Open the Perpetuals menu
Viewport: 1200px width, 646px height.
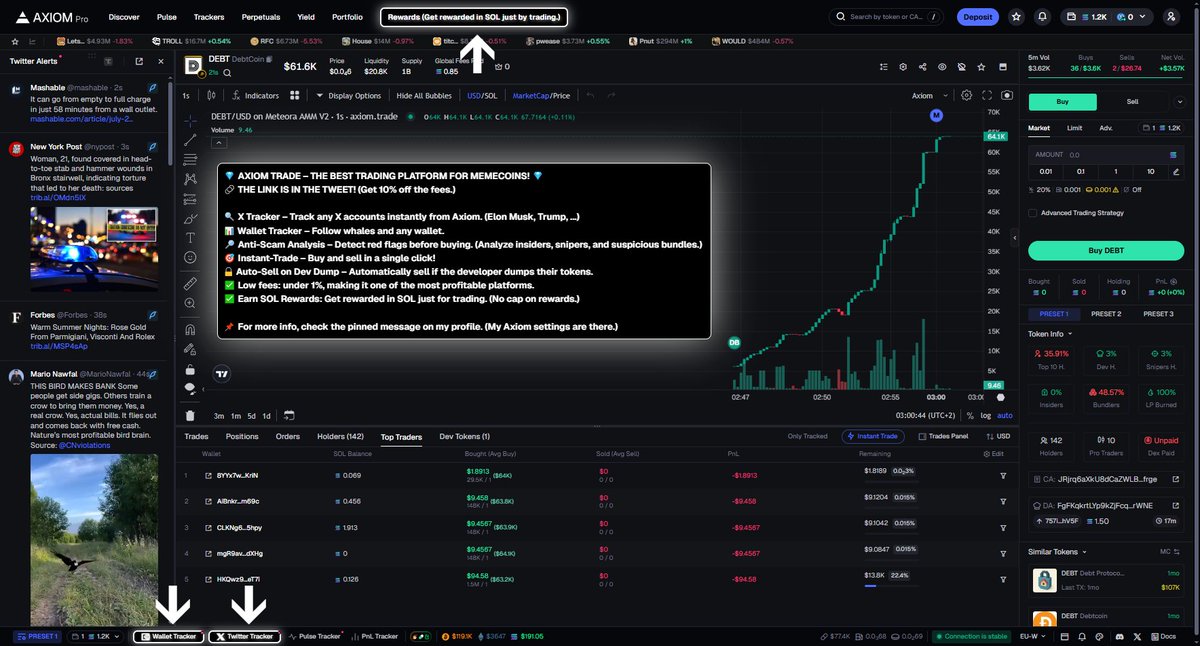(261, 17)
